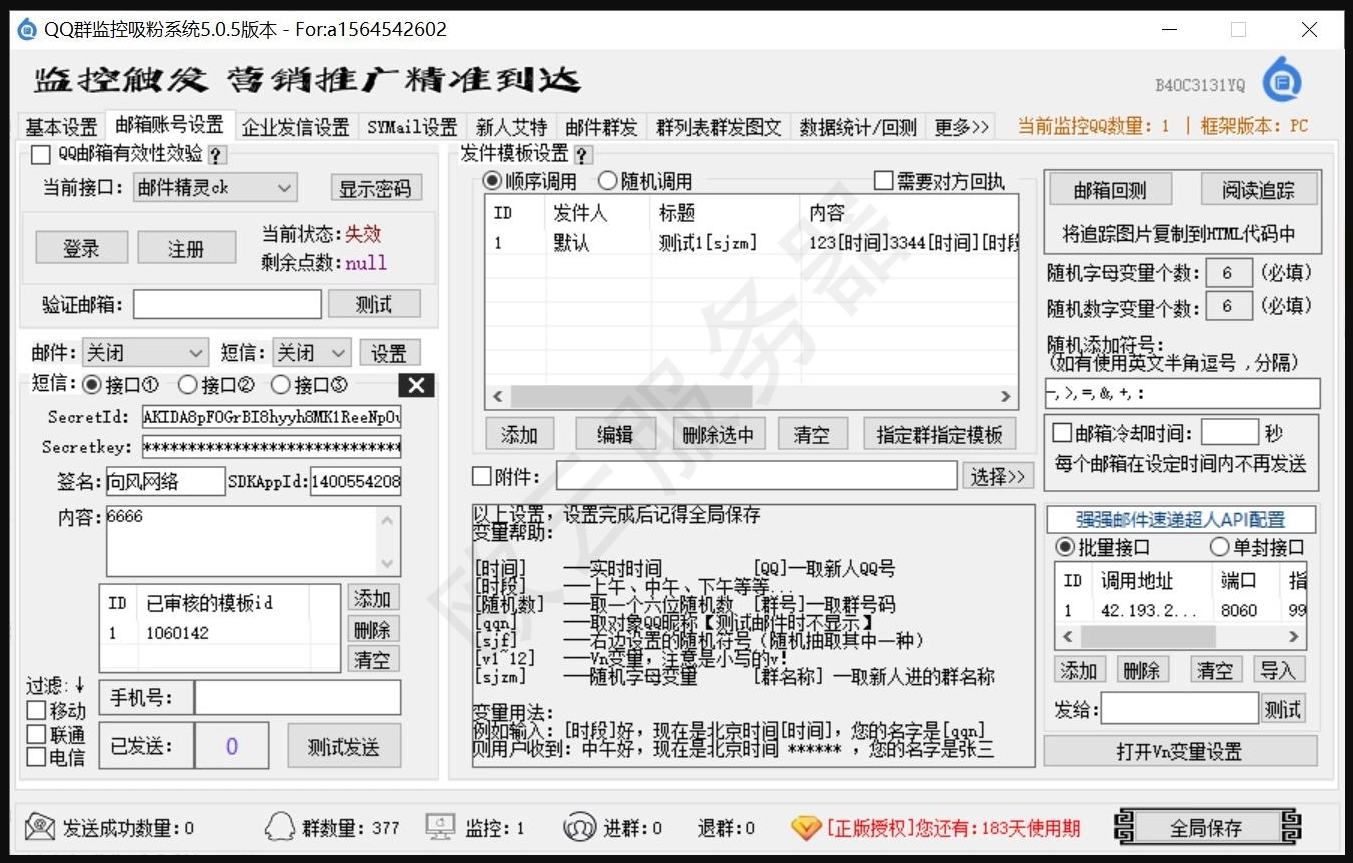Viewport: 1353px width, 863px height.
Task: Click the mail icon beside 发送成功数量
Action: [x=40, y=827]
